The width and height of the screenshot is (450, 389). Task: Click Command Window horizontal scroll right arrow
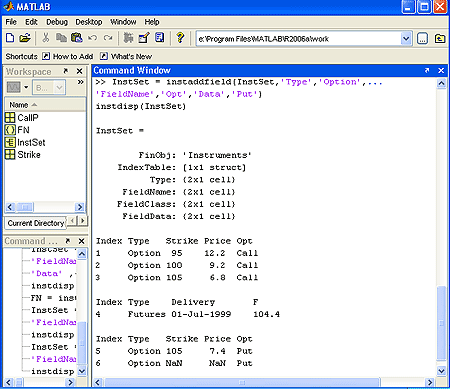(x=430, y=382)
